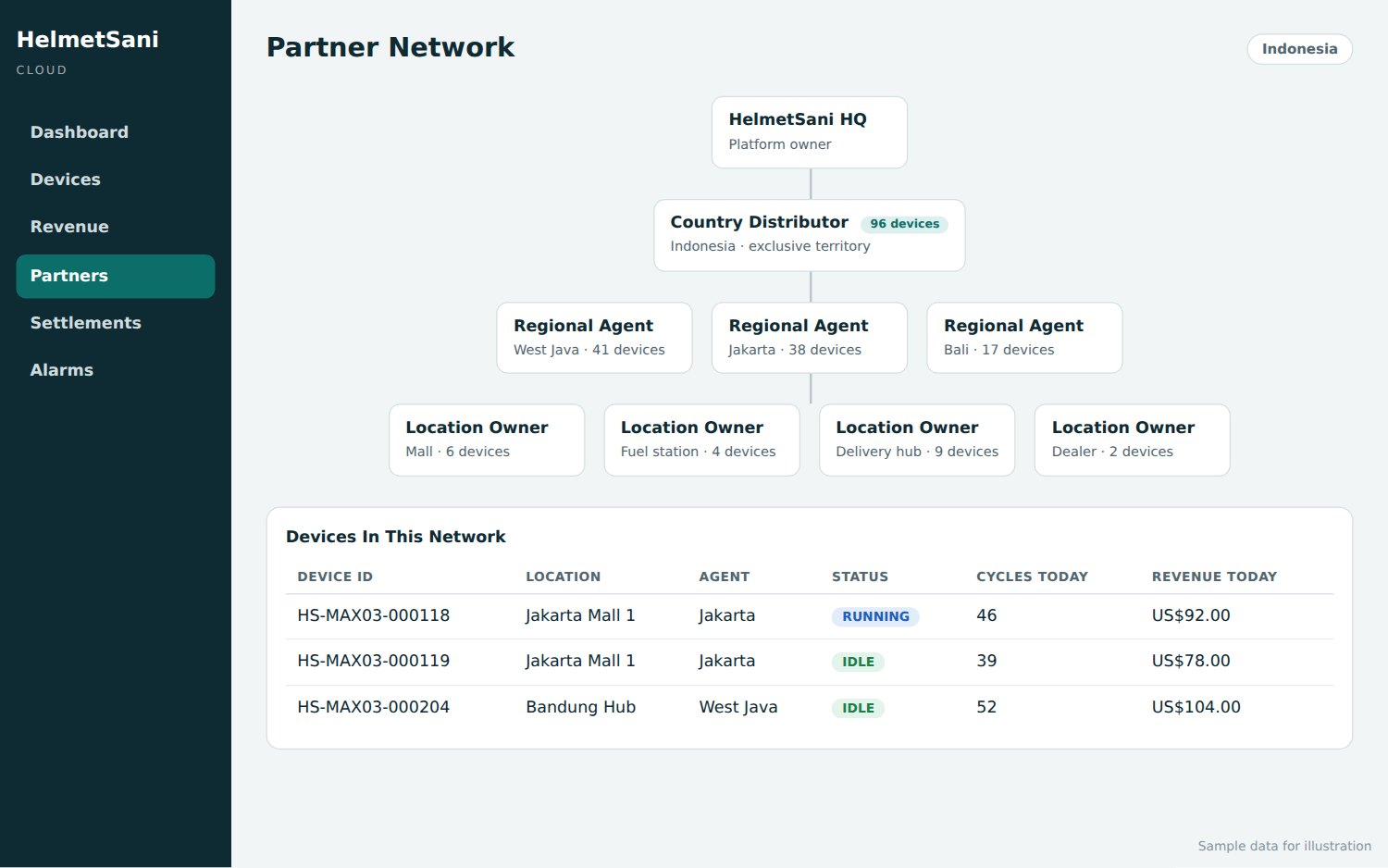Screen dimensions: 1388x868
Task: Click the RUNNING status badge
Action: (x=875, y=616)
